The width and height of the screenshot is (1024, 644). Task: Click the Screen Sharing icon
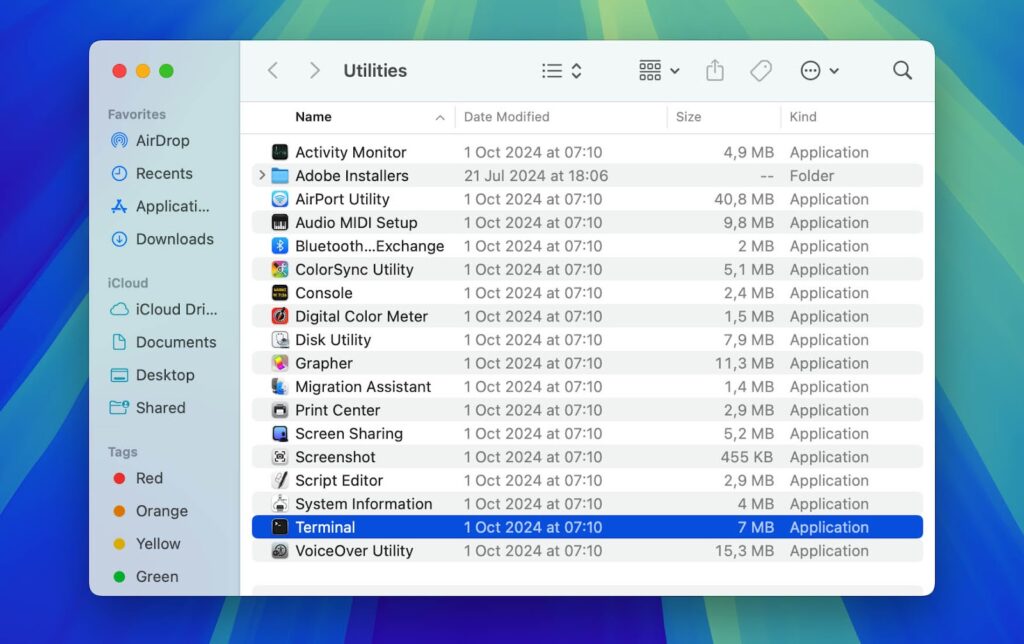pos(280,434)
